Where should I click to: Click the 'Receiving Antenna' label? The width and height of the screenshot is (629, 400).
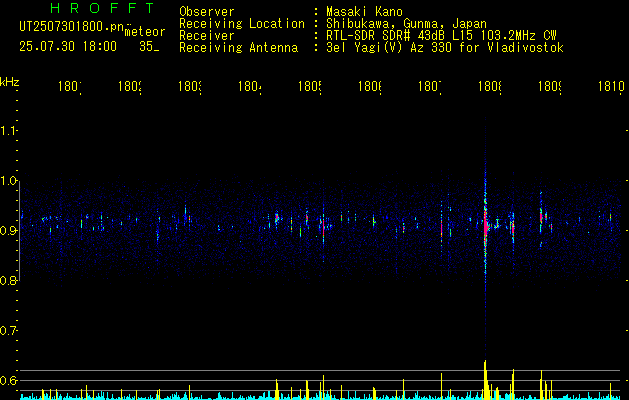(238, 48)
